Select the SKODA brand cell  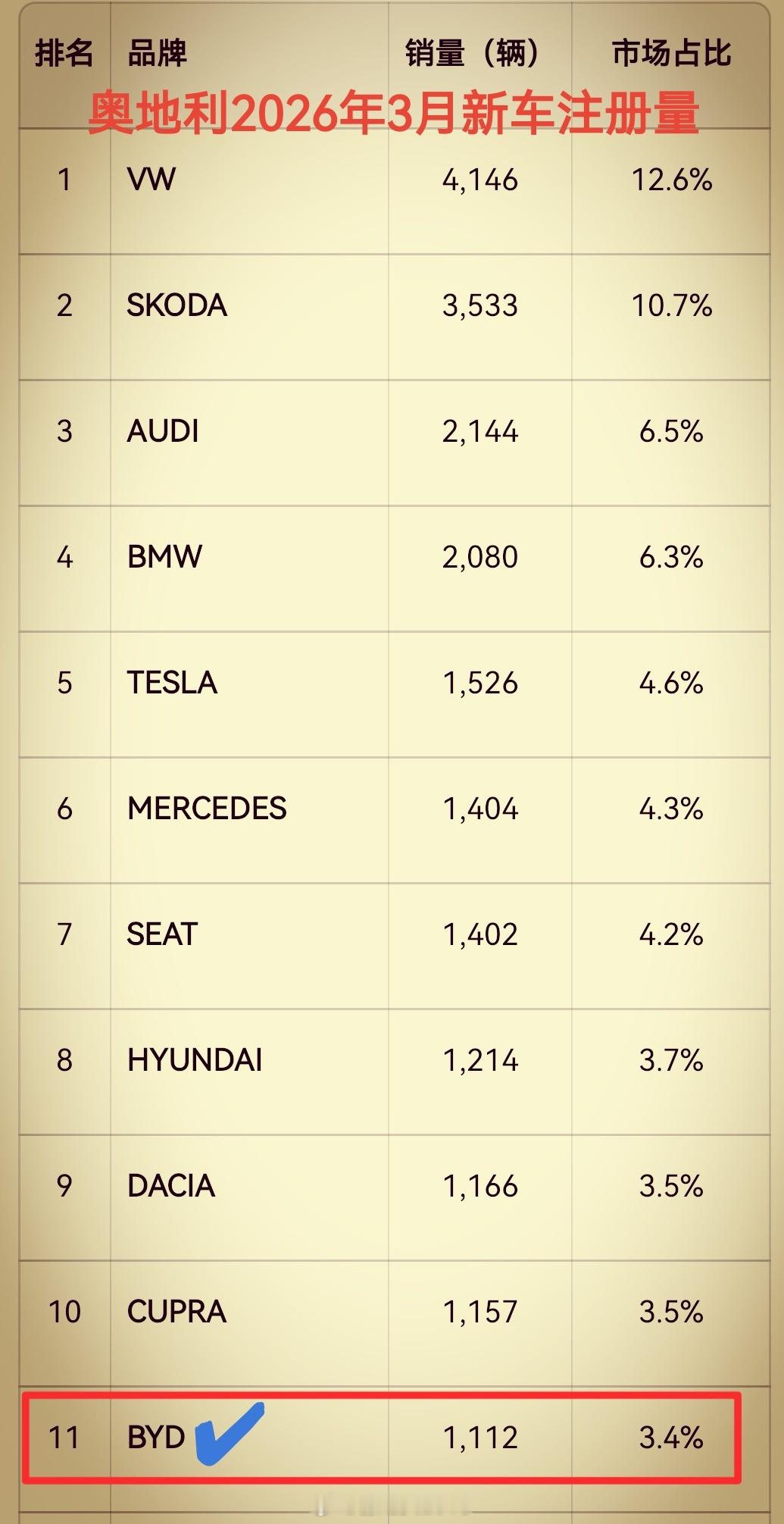click(x=249, y=317)
